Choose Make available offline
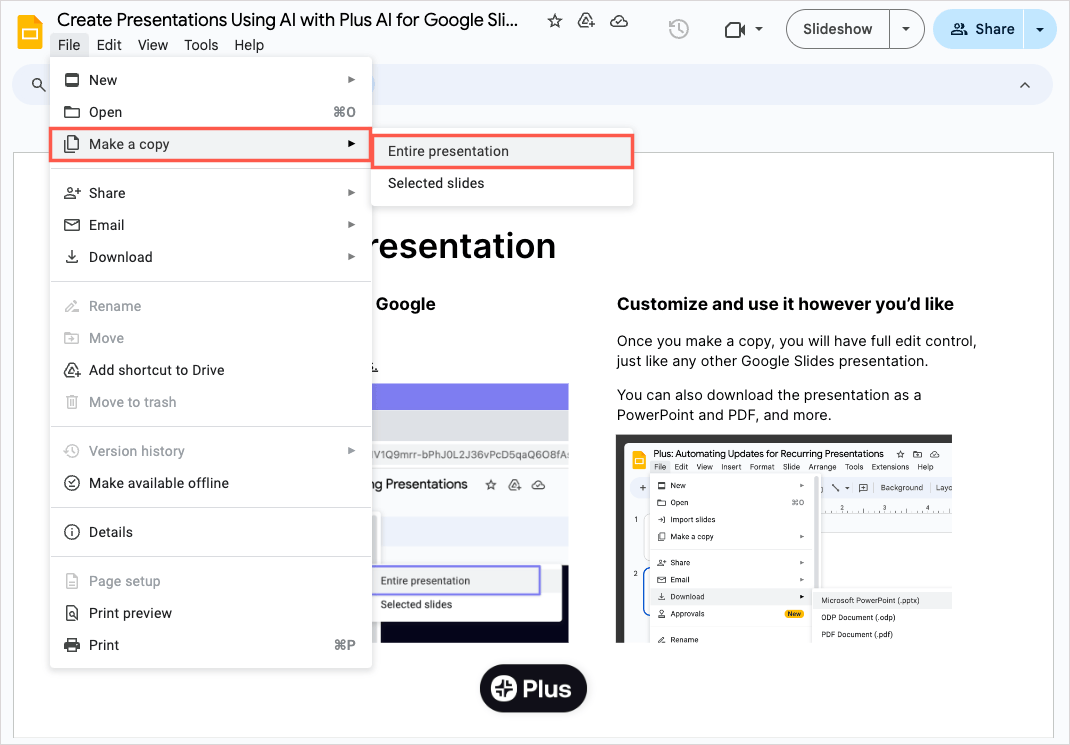 211,484
